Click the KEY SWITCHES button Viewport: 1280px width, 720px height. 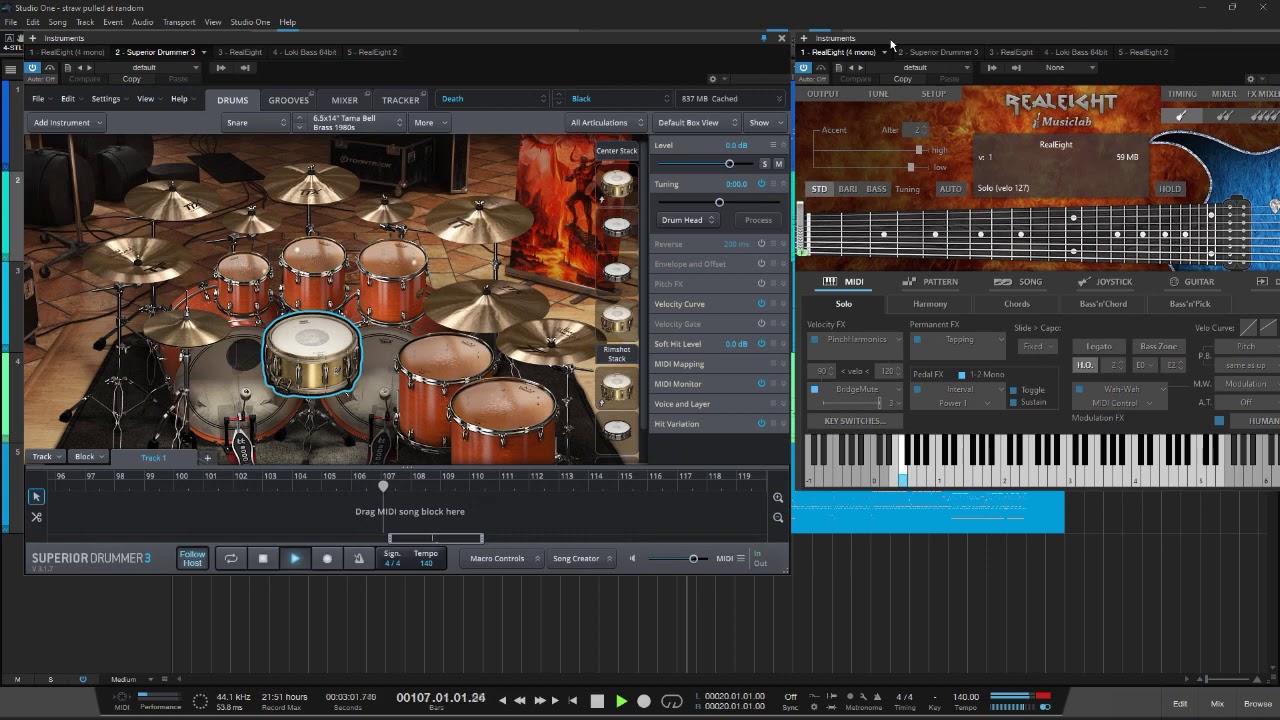854,421
